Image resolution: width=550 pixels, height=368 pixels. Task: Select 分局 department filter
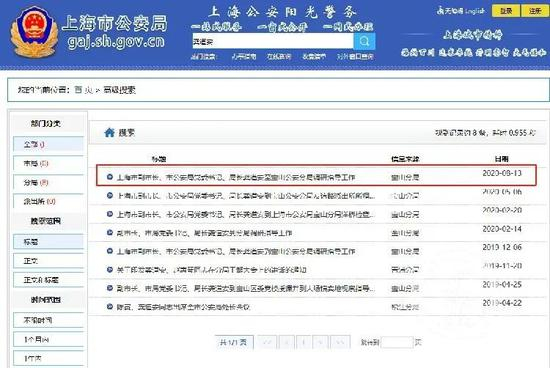(x=49, y=182)
